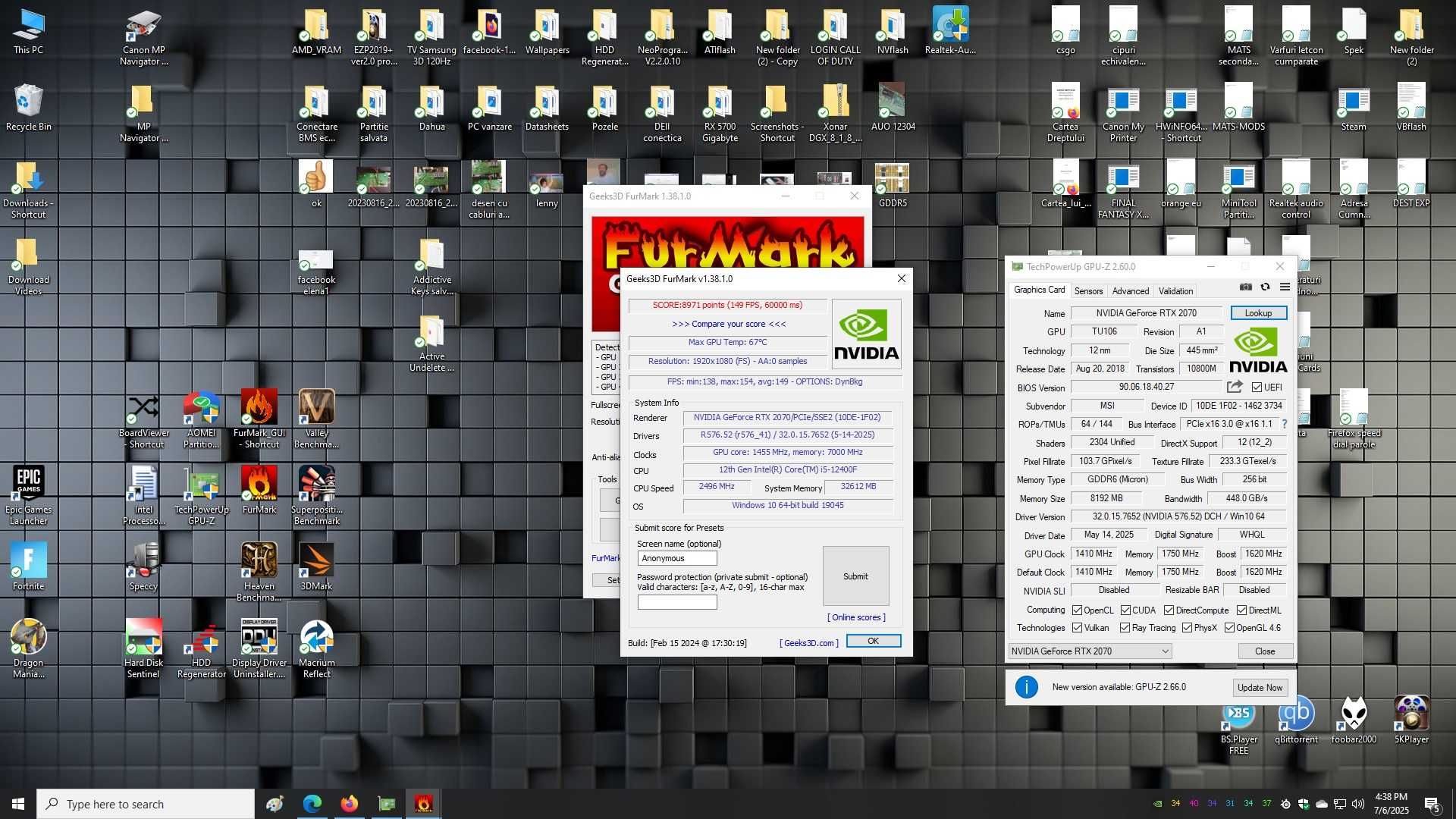Open the qBittorrent desktop icon
Screen dimensions: 1456x819
tap(1296, 720)
